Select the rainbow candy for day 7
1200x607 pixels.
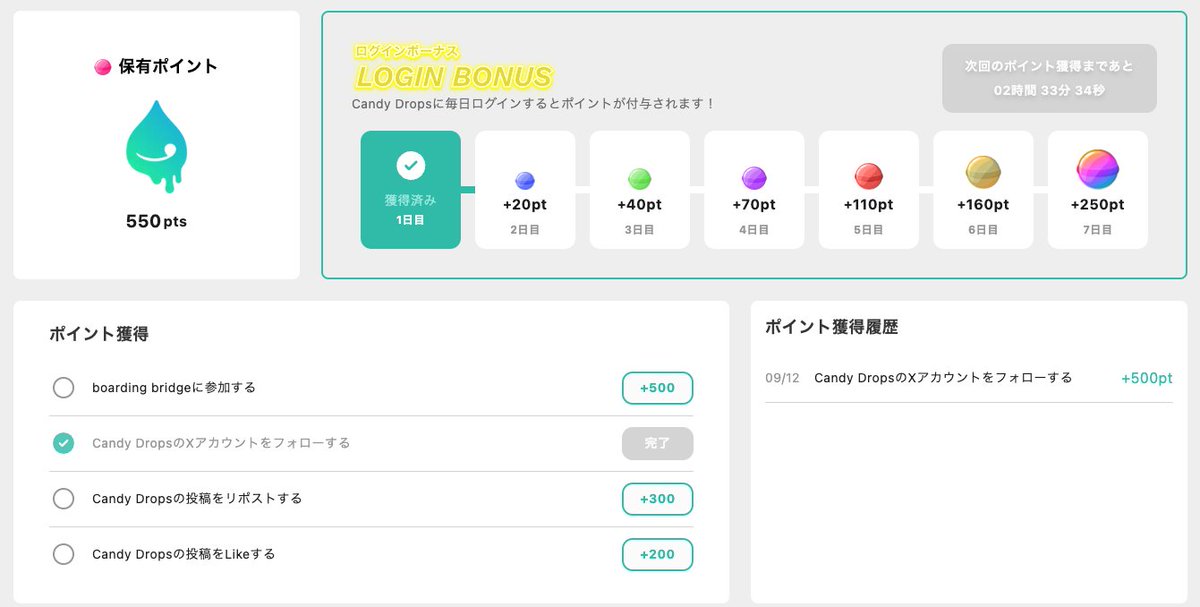click(x=1098, y=171)
